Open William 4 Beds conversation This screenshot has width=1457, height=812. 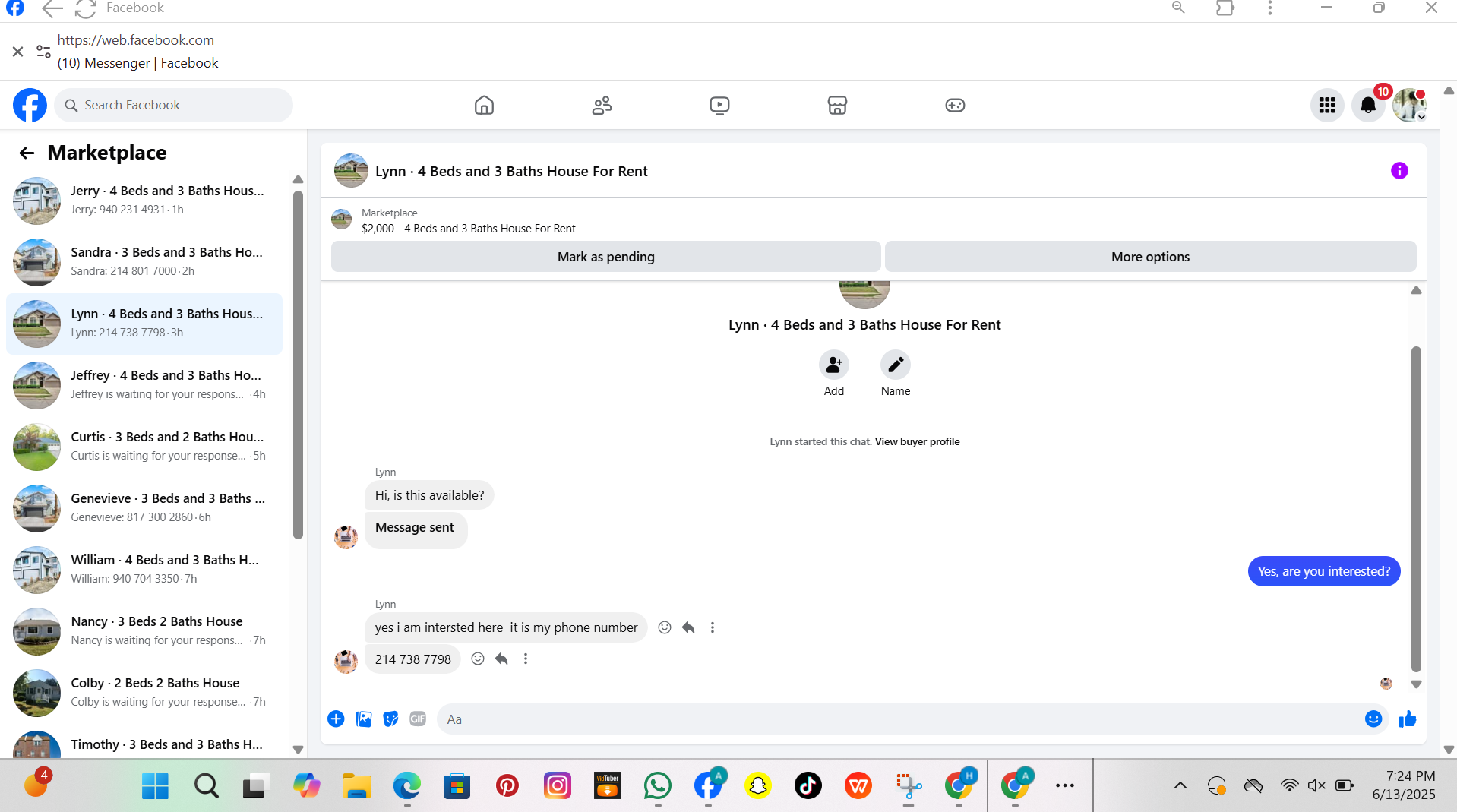point(144,570)
